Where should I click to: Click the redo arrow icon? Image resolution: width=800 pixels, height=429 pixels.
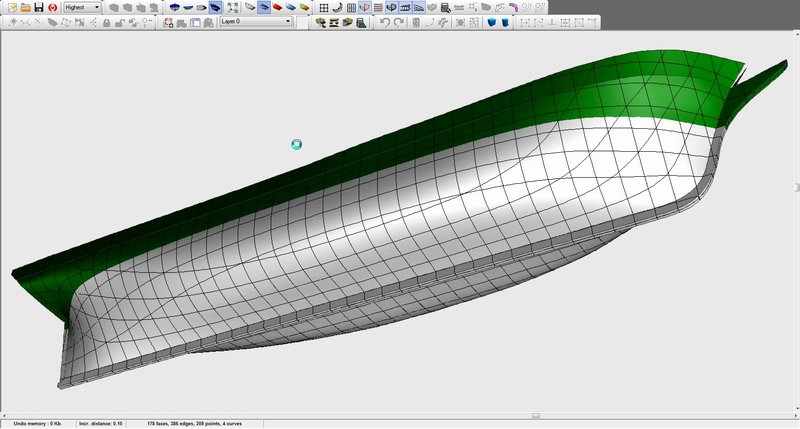(399, 22)
